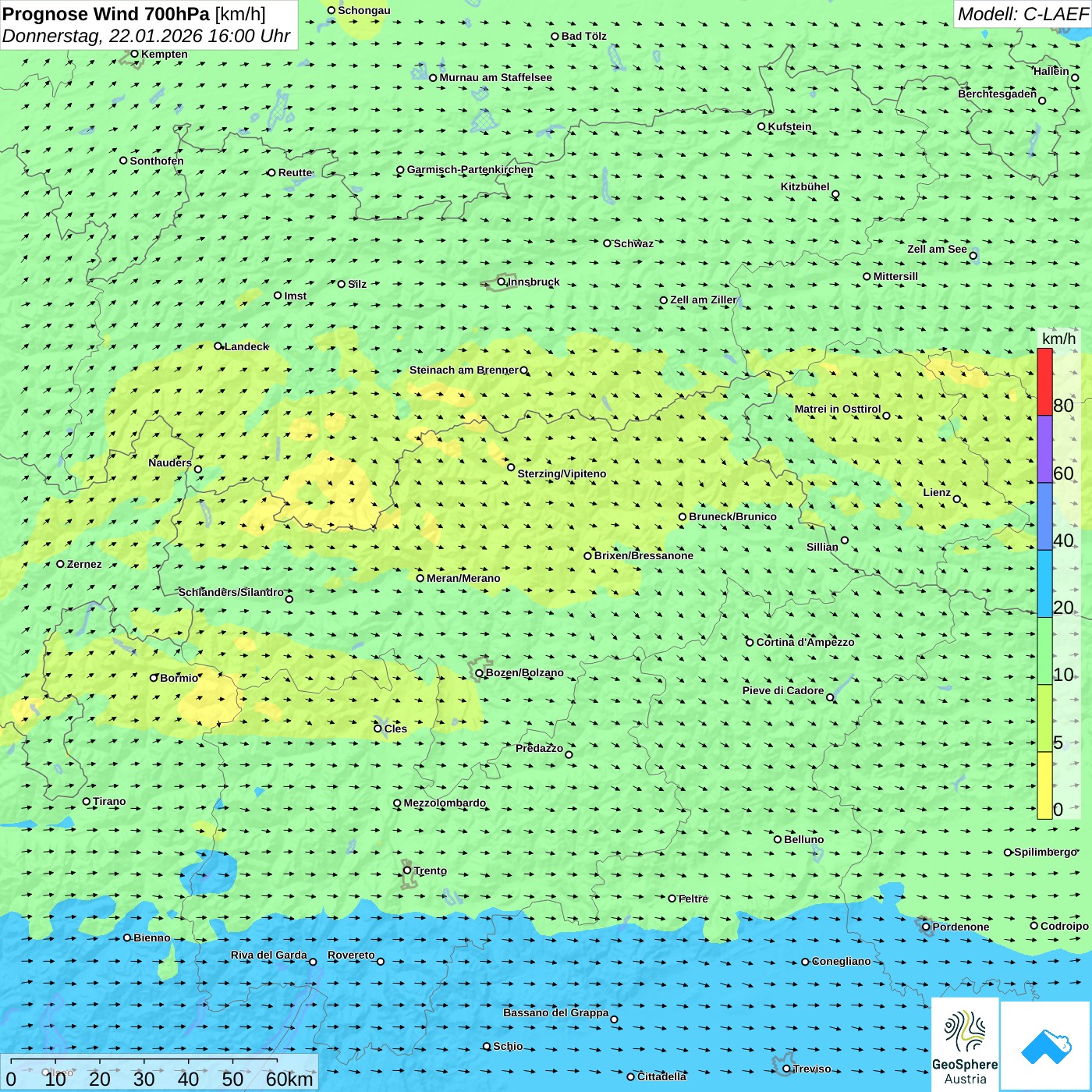Click the 'Bassano del Grappa' label
1092x1092 pixels.
click(x=556, y=1012)
